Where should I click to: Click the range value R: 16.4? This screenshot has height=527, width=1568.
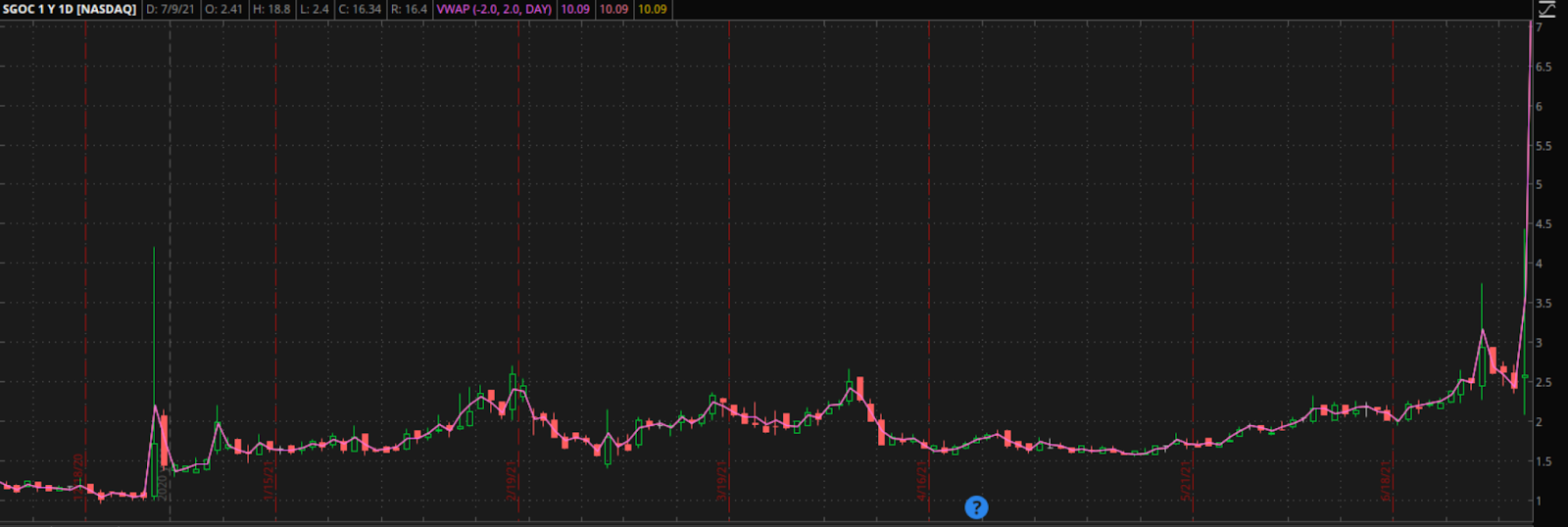[409, 9]
